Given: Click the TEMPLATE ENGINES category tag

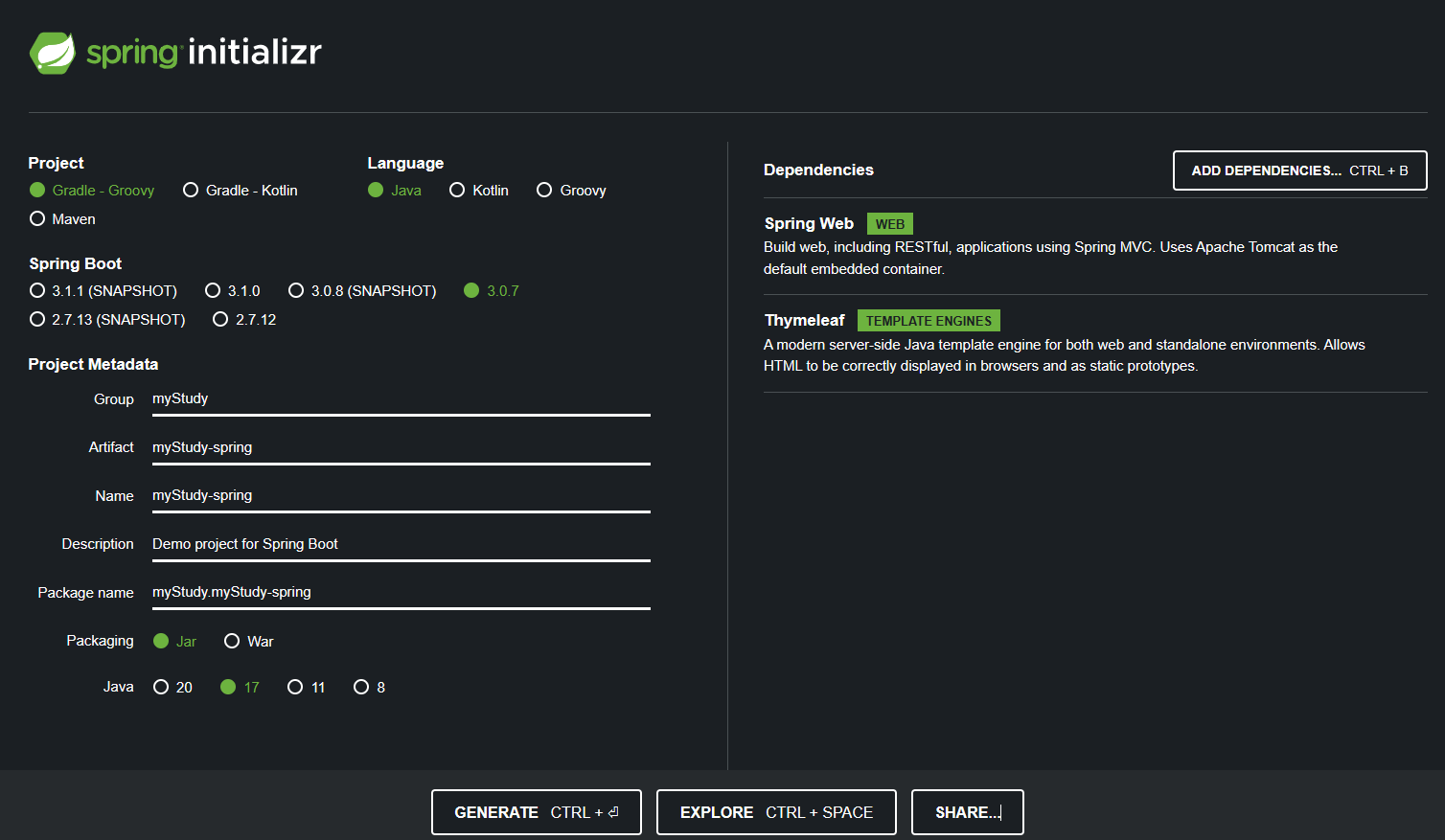Looking at the screenshot, I should pos(929,321).
